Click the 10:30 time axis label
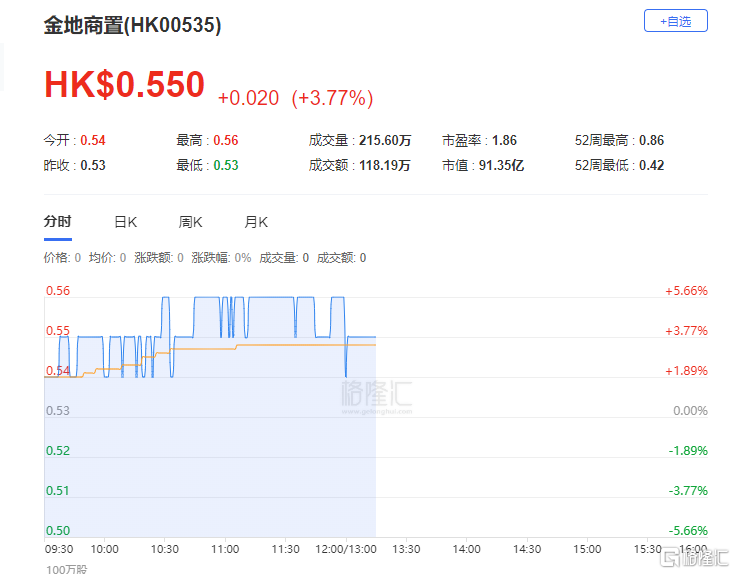Viewport: 735px width, 574px height. click(x=165, y=549)
